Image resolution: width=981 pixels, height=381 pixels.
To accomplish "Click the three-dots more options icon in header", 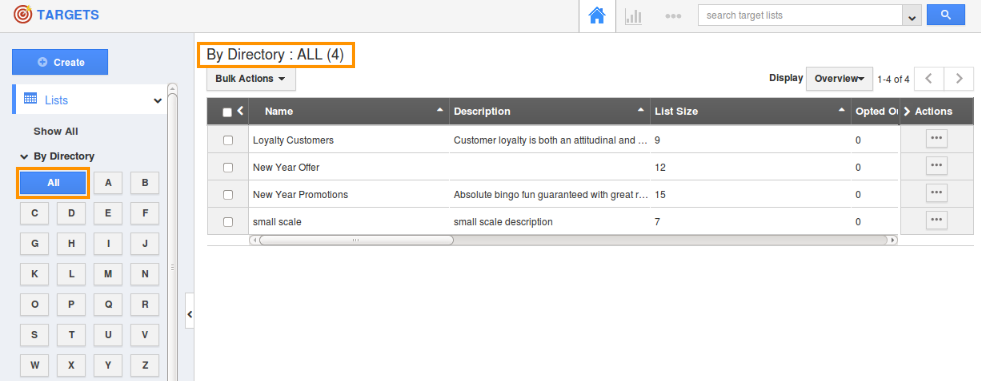I will tap(673, 16).
